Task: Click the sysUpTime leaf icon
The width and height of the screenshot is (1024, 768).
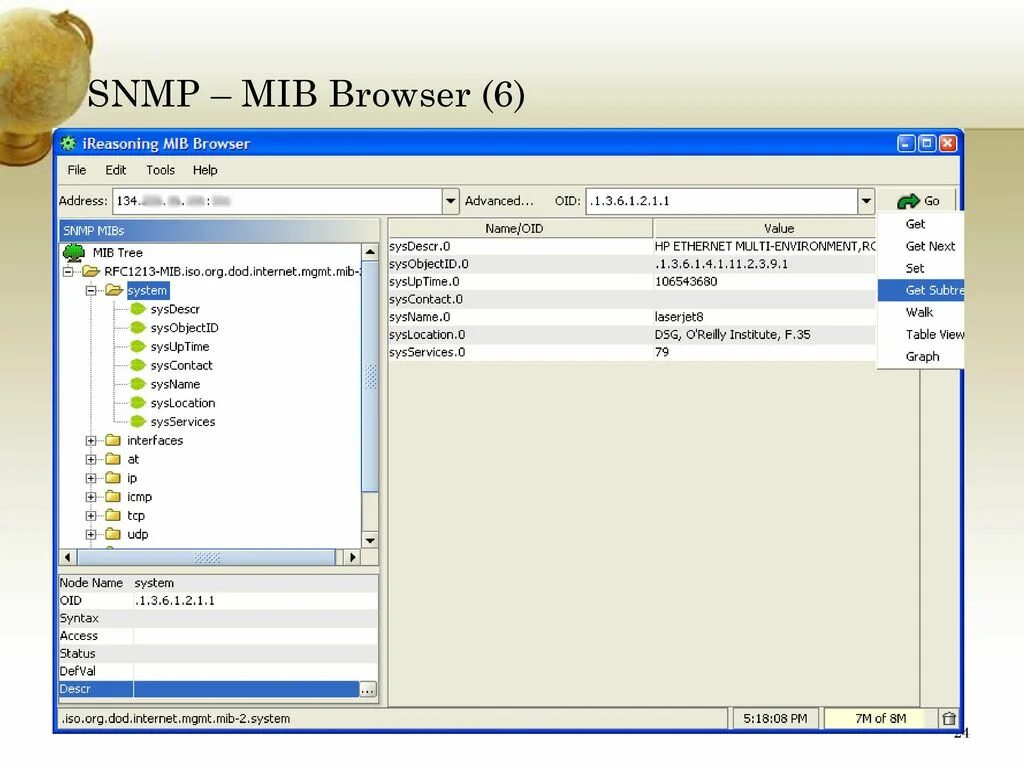Action: coord(138,347)
